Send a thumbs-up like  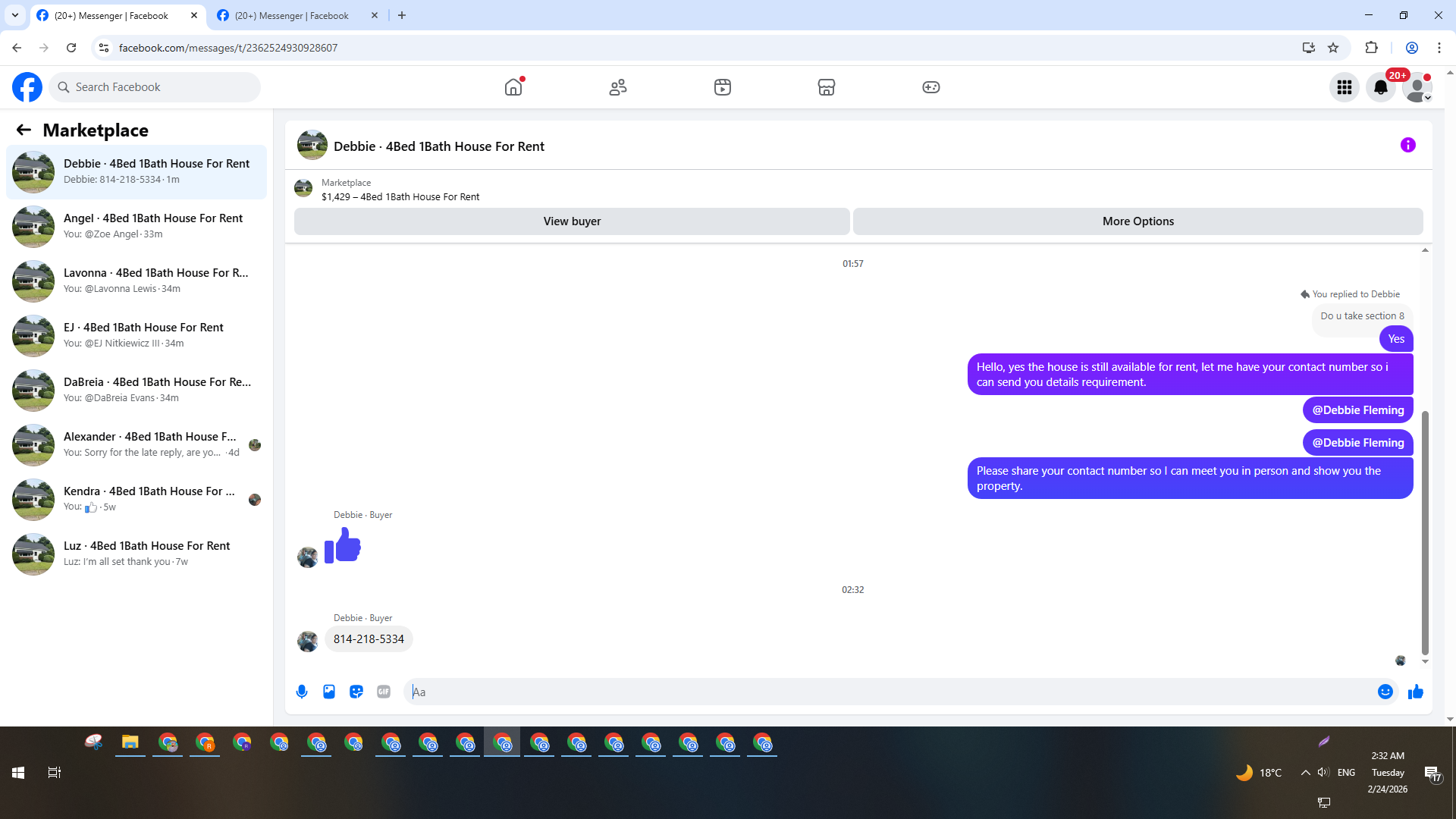coord(1415,692)
